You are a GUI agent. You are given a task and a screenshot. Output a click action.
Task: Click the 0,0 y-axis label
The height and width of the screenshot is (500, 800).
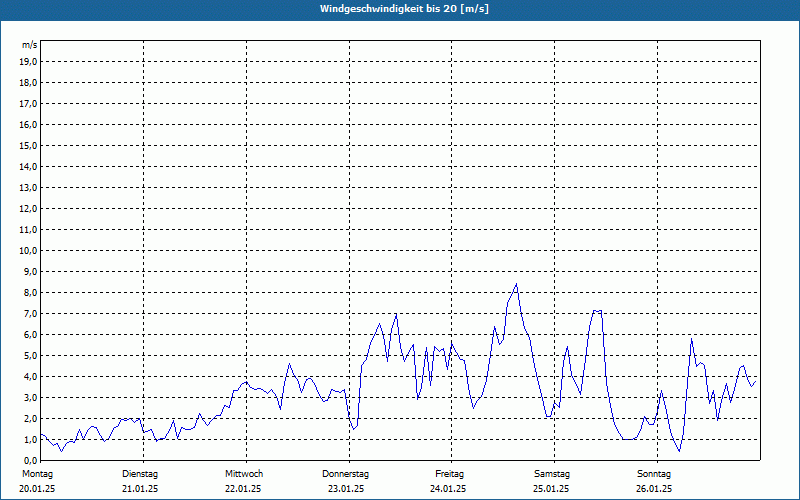click(30, 461)
